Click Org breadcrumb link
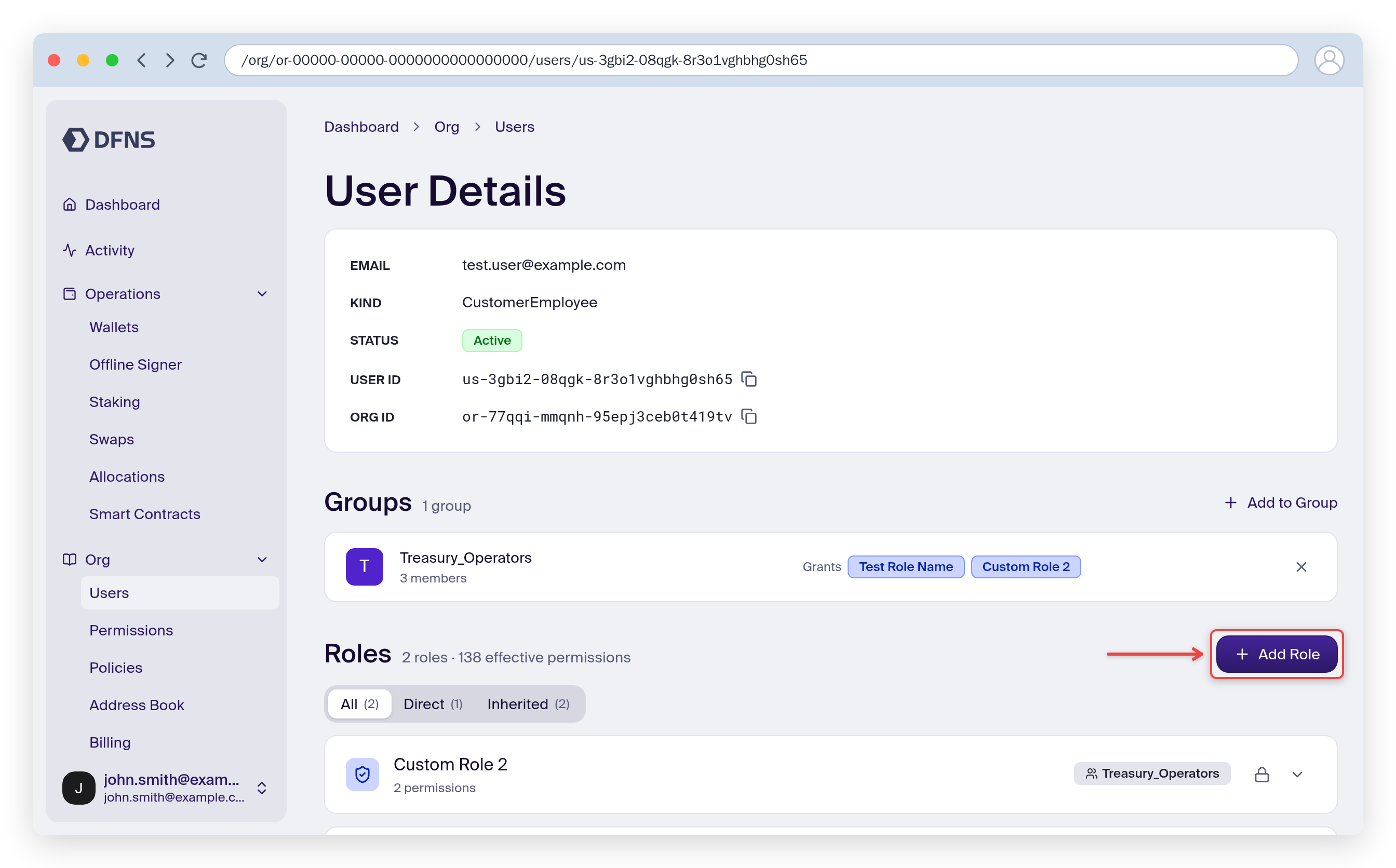The height and width of the screenshot is (868, 1396). (x=447, y=127)
